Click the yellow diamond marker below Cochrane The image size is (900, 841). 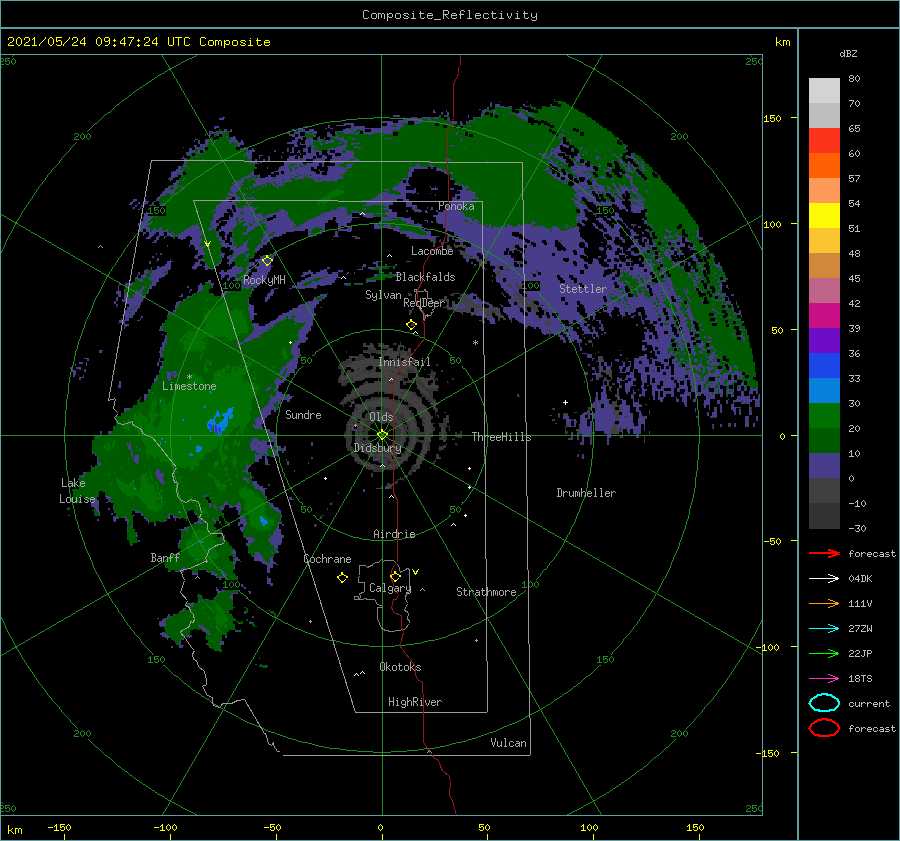pos(342,578)
